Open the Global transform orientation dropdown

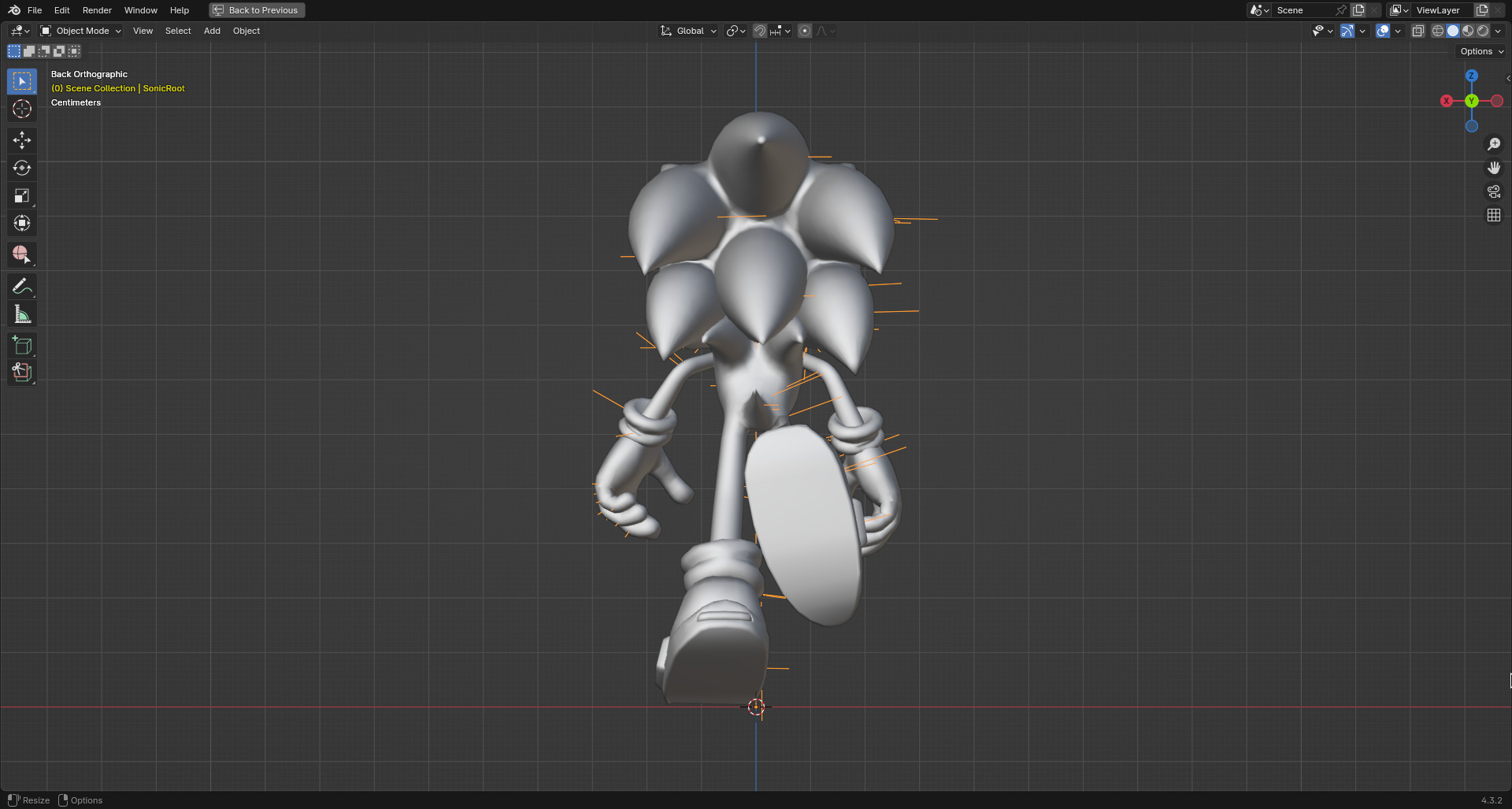click(x=687, y=31)
